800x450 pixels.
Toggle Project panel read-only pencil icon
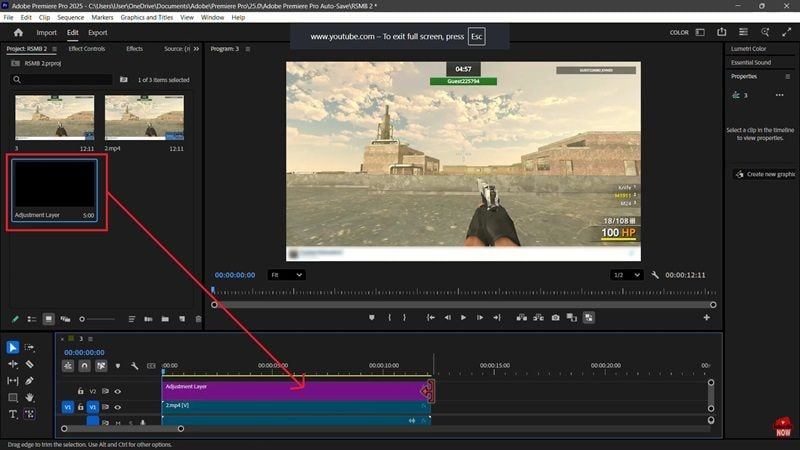point(15,319)
